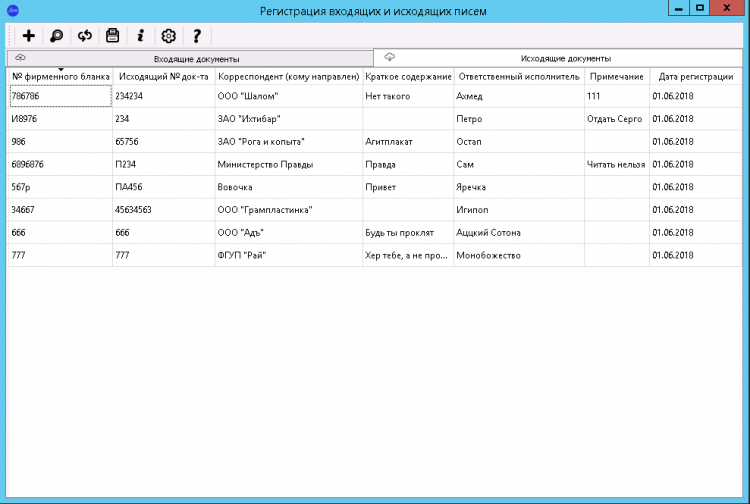Open search with the magnifier icon
This screenshot has width=750, height=504.
(56, 36)
